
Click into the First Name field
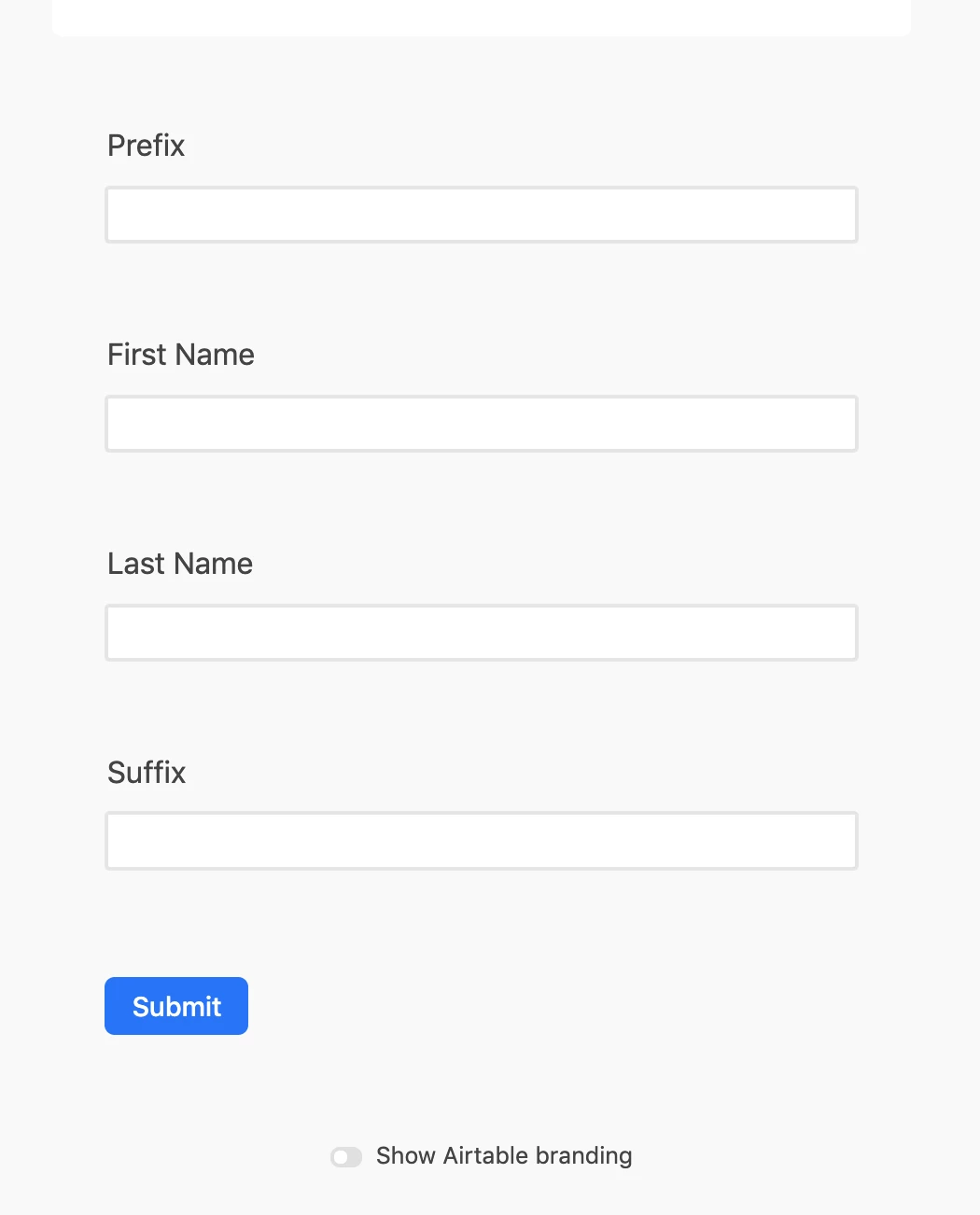coord(482,424)
